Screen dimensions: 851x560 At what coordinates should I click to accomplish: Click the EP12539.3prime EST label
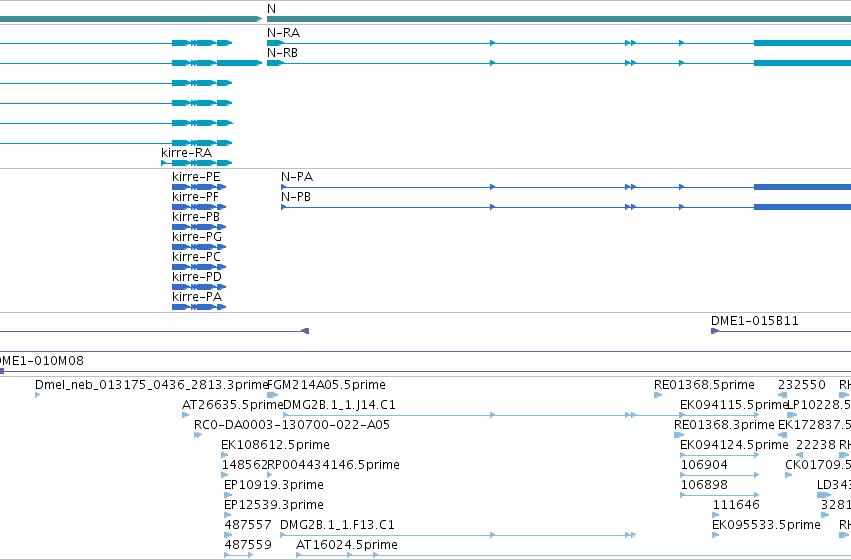pyautogui.click(x=274, y=505)
